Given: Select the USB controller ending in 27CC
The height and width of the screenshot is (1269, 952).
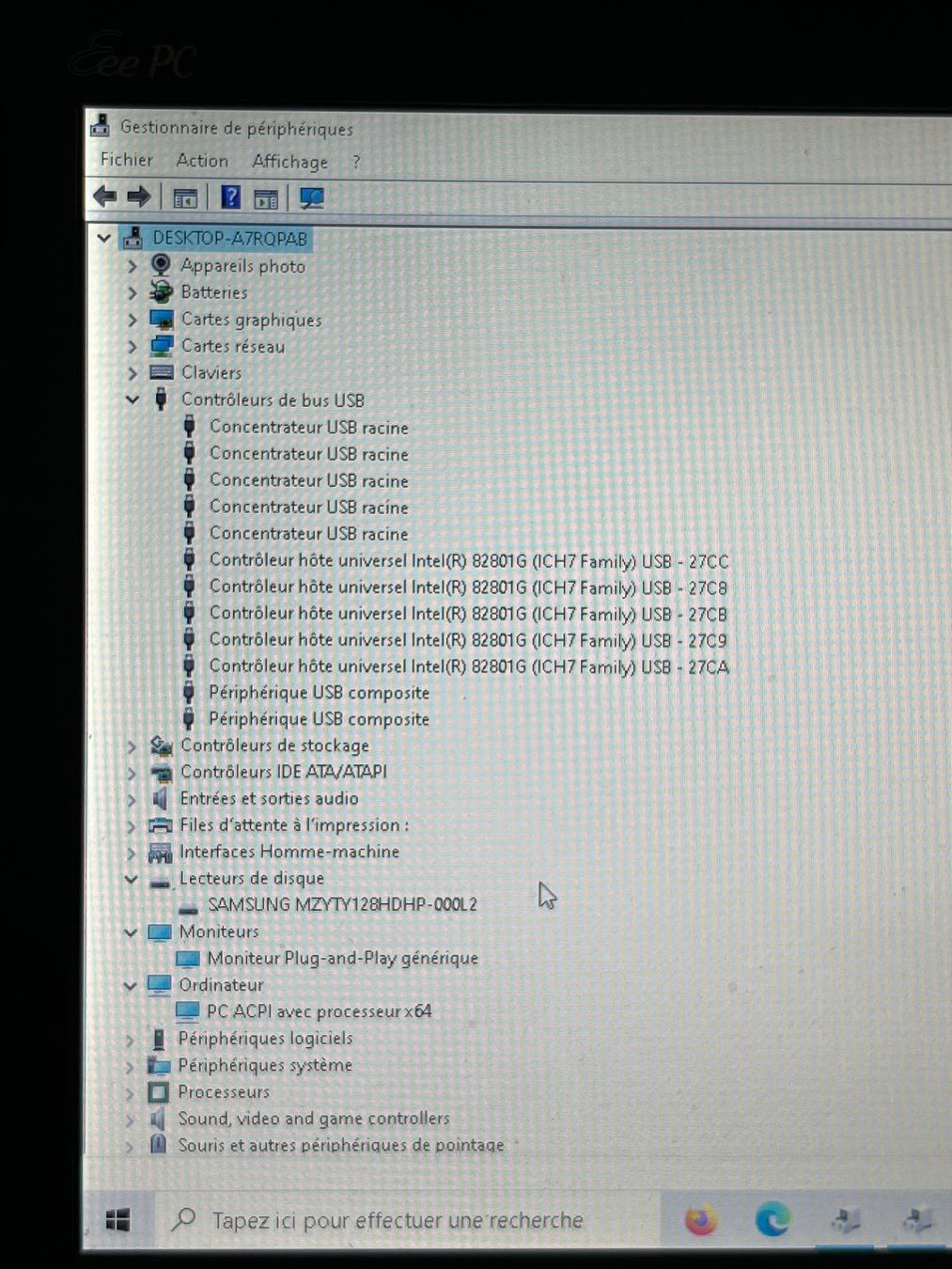Looking at the screenshot, I should click(x=469, y=561).
